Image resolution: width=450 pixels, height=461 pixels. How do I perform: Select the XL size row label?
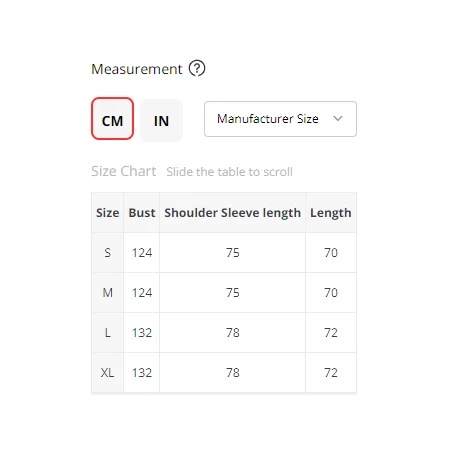click(x=107, y=373)
